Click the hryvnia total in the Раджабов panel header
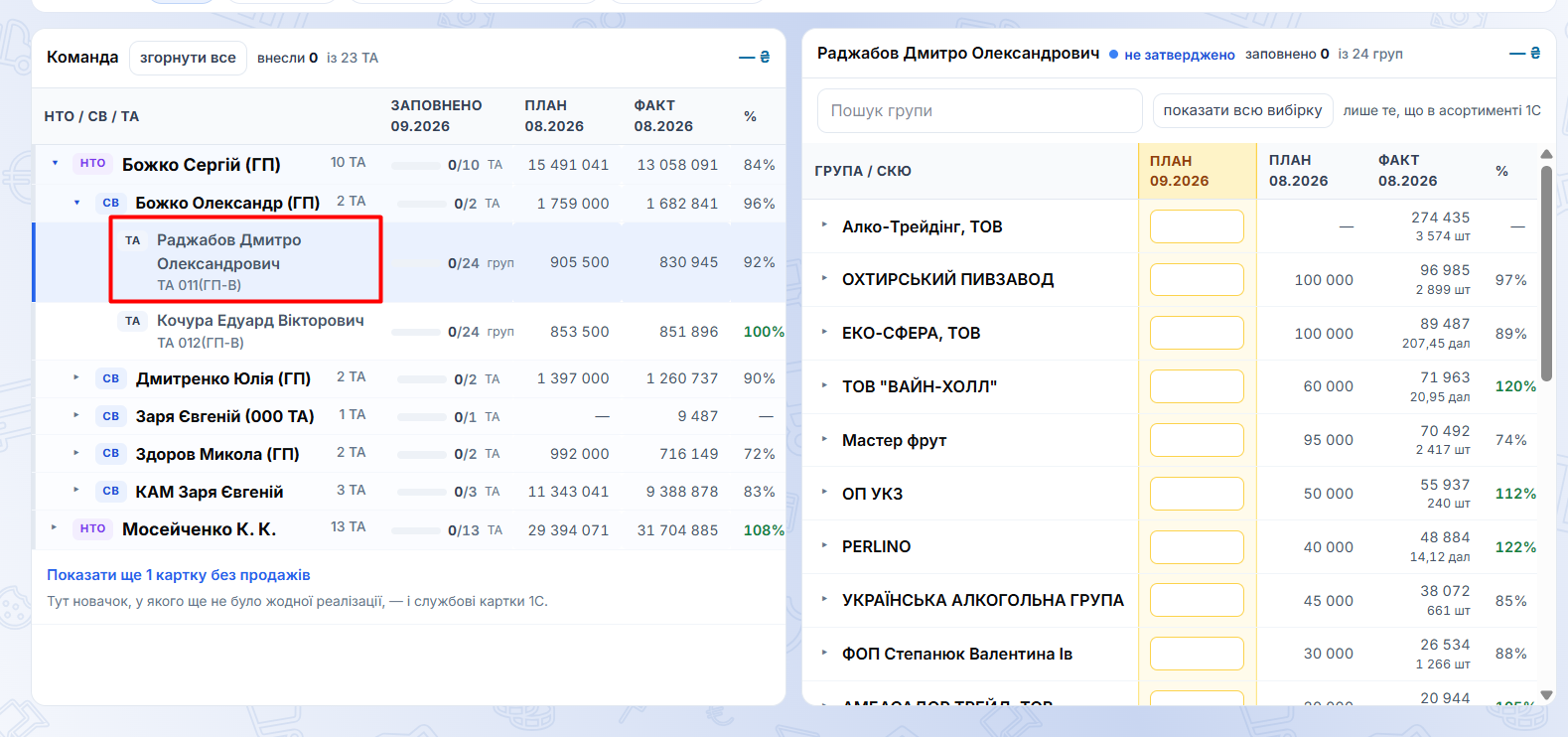Screen dimensions: 1568x737 point(1525,54)
